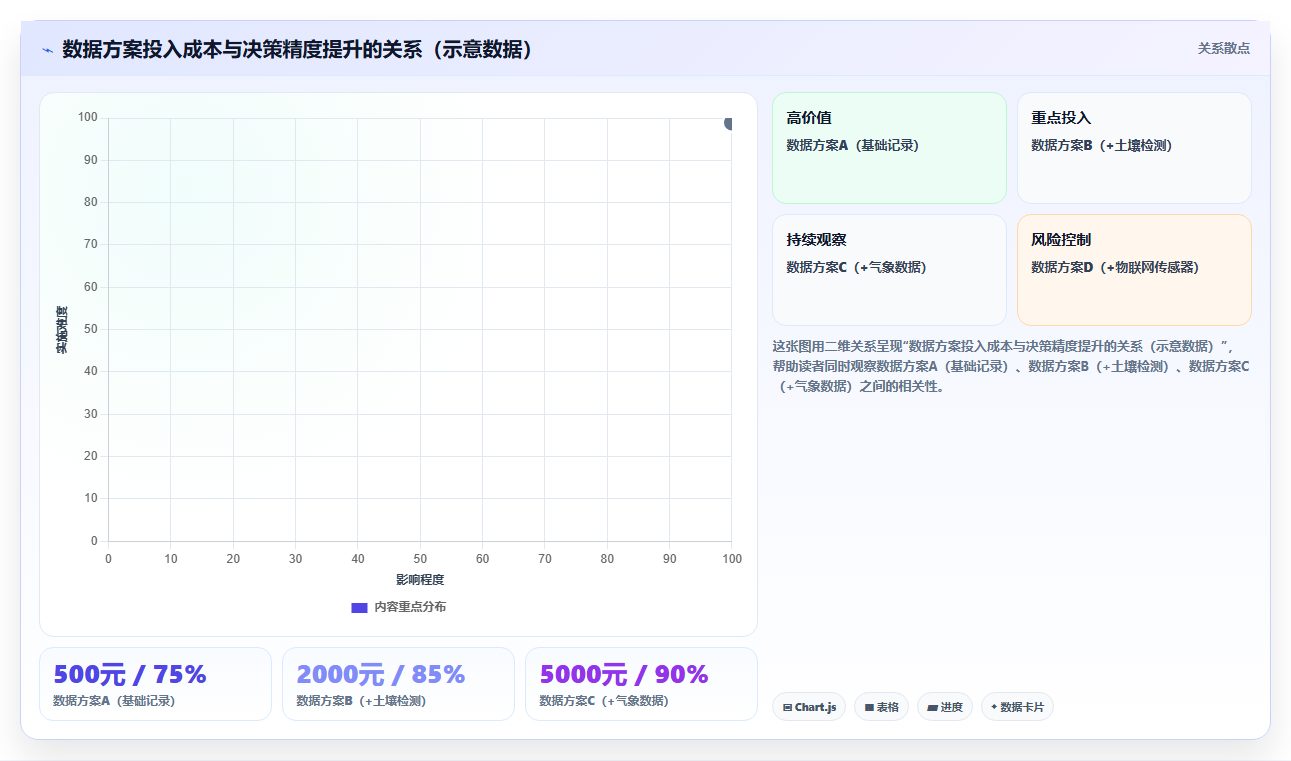Viewport: 1291px width, 761px height.
Task: Toggle the '内容重点分布' legend color box
Action: (x=360, y=607)
